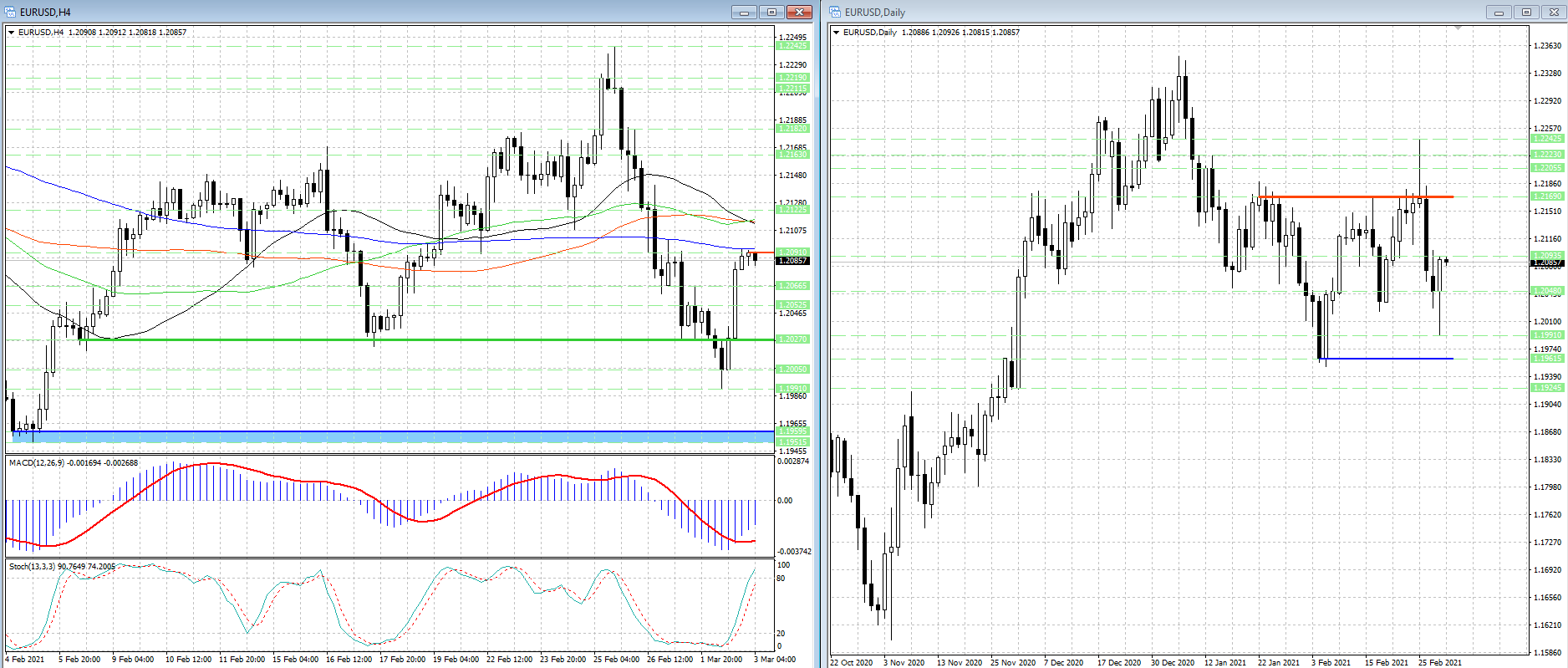
Task: Select the orange resistance line in Daily chart
Action: [x=1356, y=196]
